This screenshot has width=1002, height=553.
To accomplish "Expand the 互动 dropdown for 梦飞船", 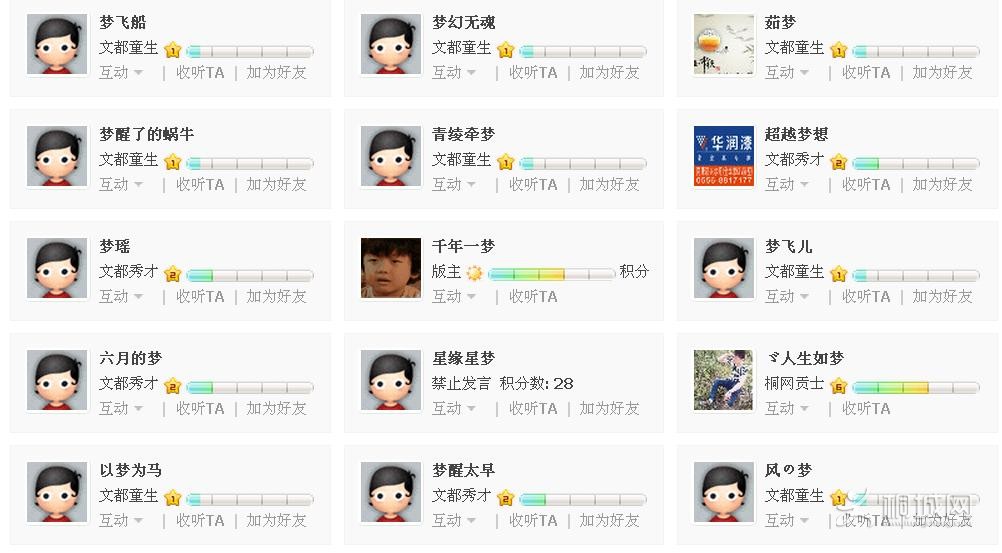I will click(121, 73).
